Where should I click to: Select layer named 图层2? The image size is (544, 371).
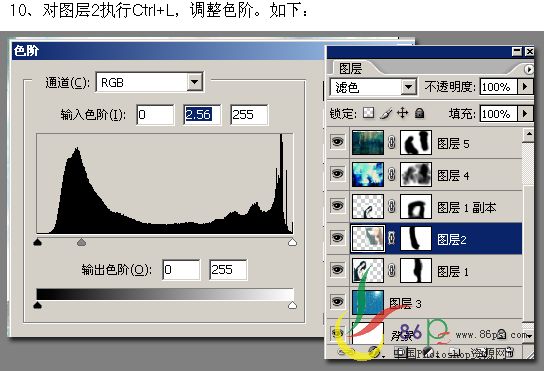click(451, 239)
